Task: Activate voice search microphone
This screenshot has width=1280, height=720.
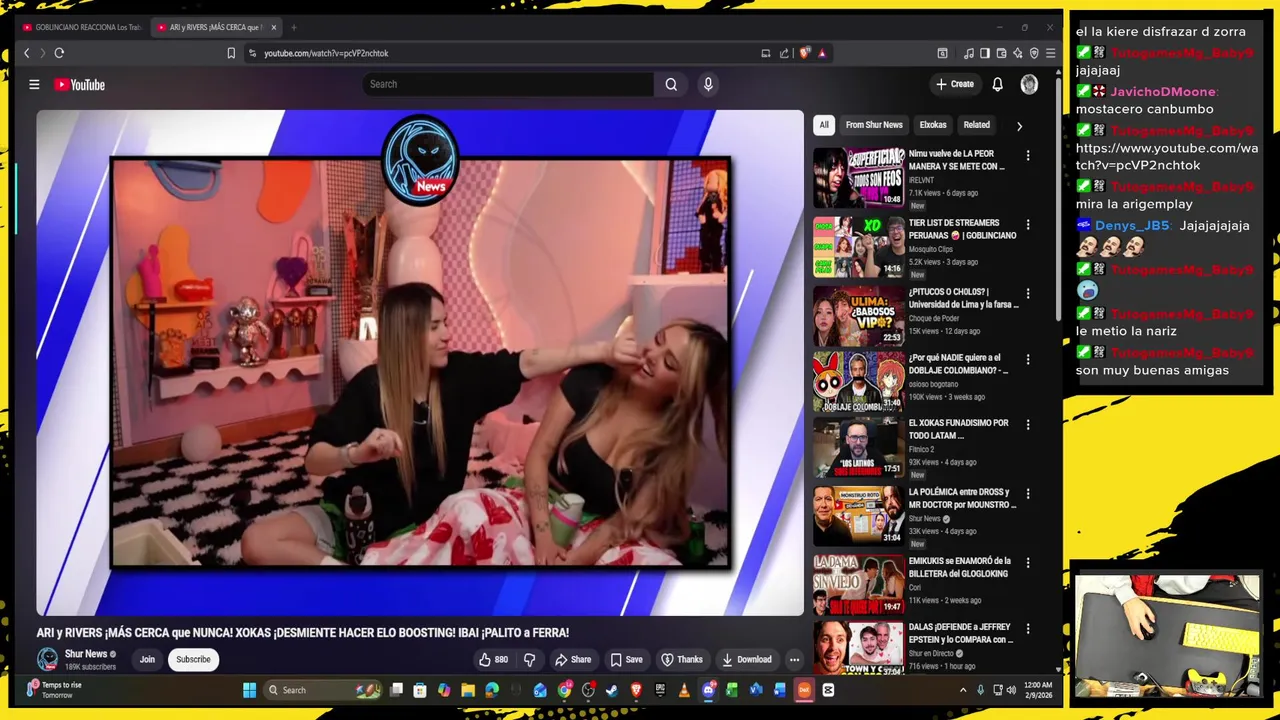Action: [x=708, y=84]
